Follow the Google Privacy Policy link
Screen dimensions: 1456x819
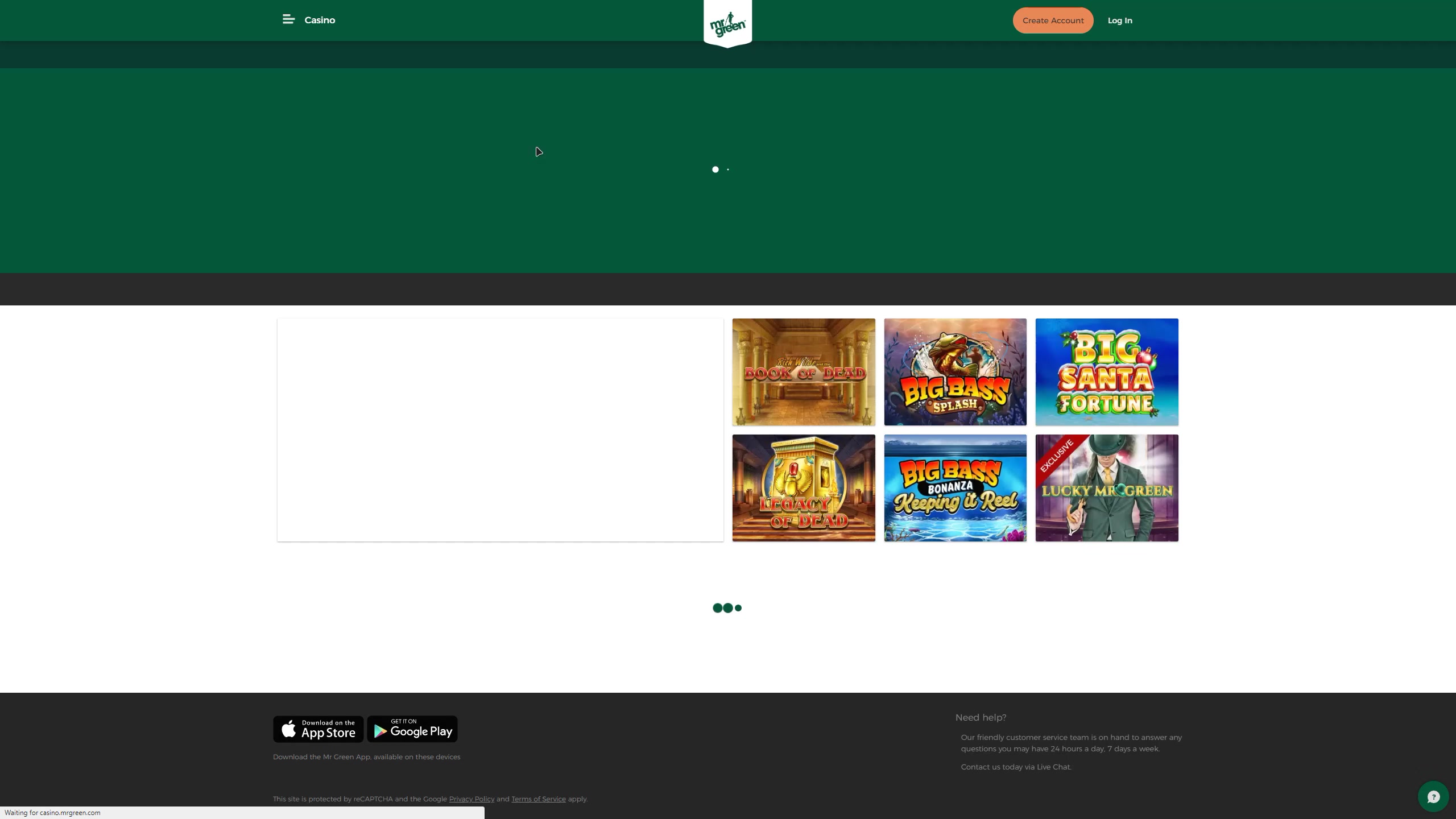point(471,799)
